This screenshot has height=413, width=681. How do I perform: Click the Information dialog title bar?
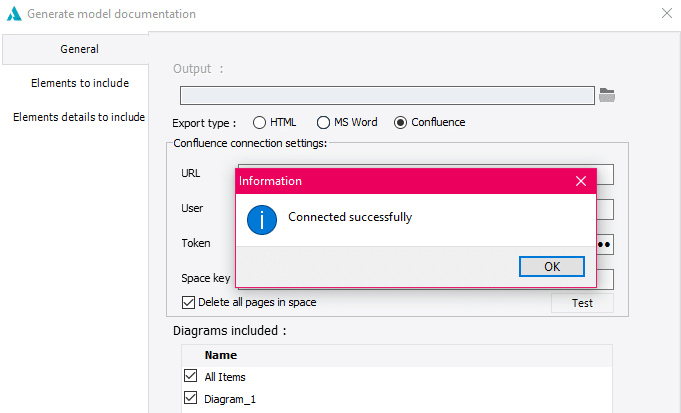pos(400,181)
